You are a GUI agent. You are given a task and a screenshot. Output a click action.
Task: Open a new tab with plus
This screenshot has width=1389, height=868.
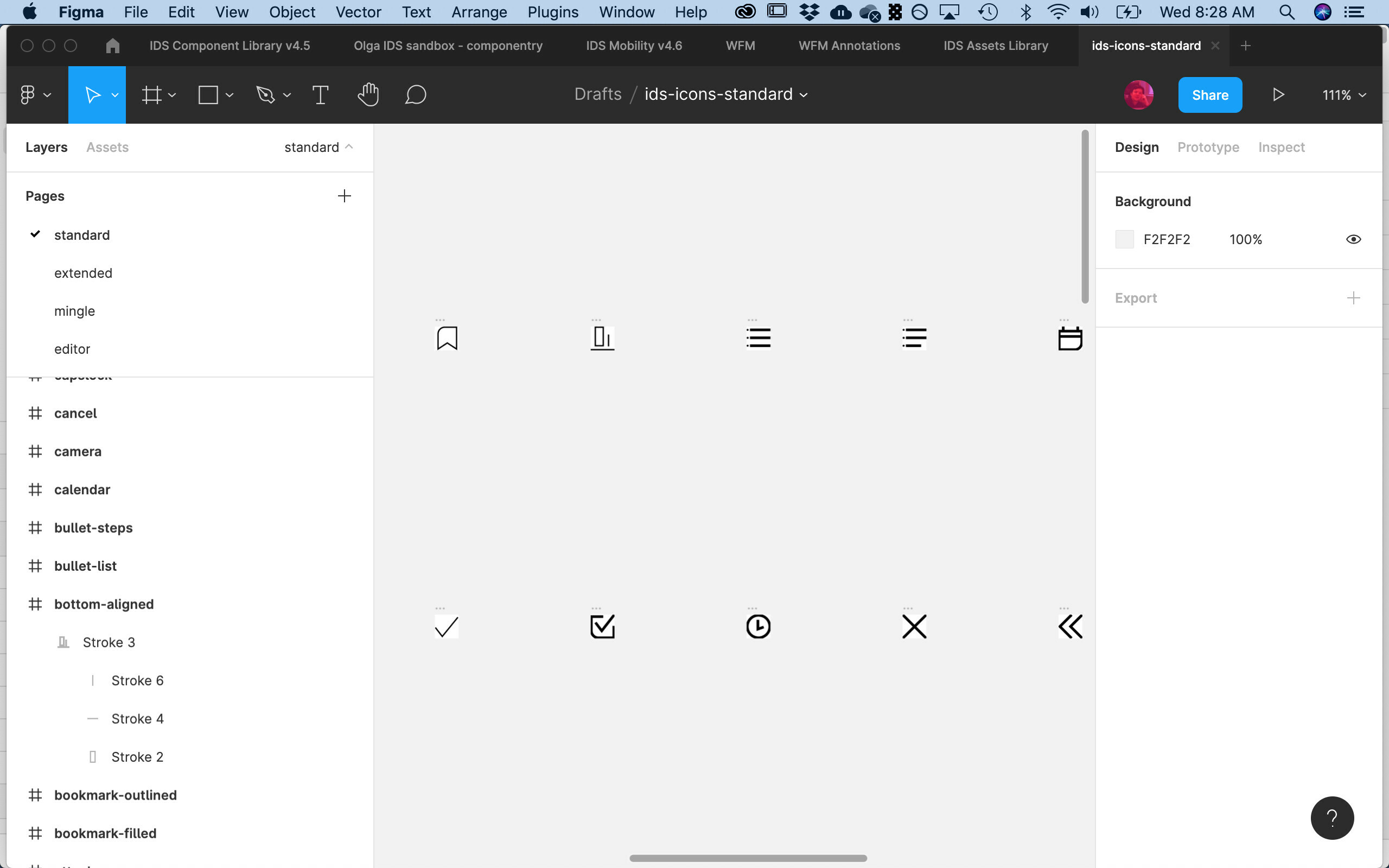[x=1246, y=46]
